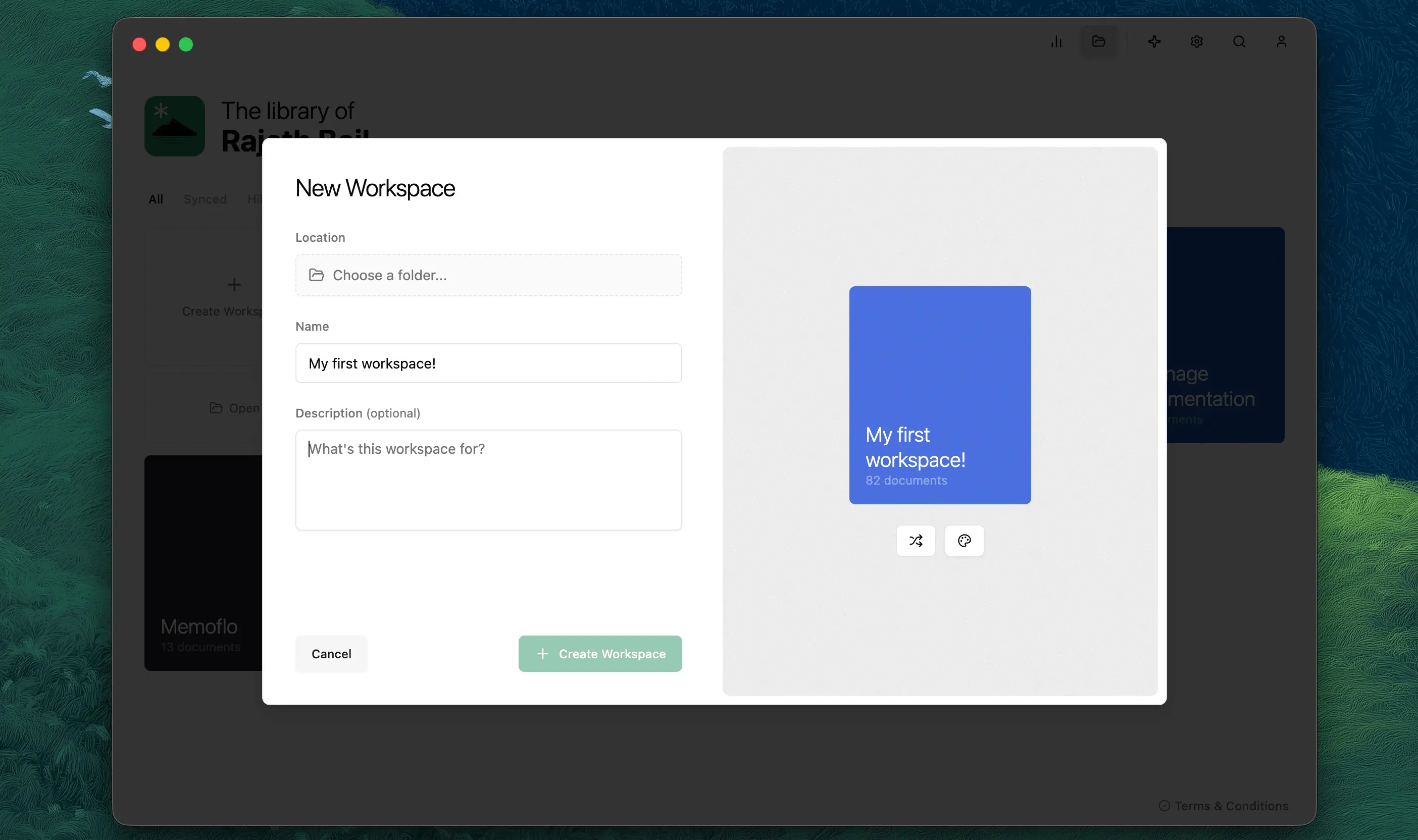Click the green Create Workspace button

(600, 654)
